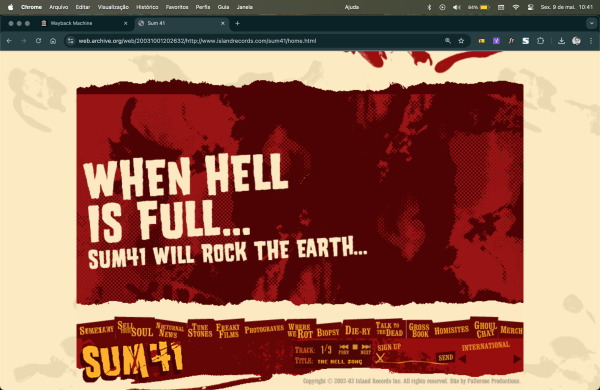Open the Biopsy section

[328, 332]
